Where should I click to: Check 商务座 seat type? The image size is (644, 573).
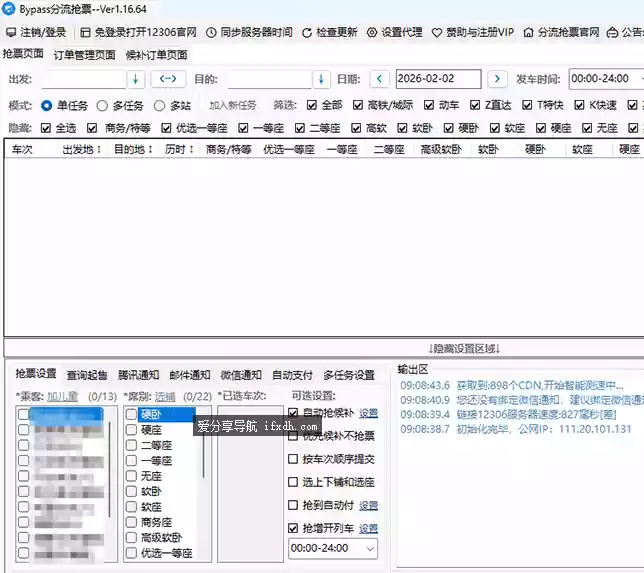pyautogui.click(x=131, y=522)
